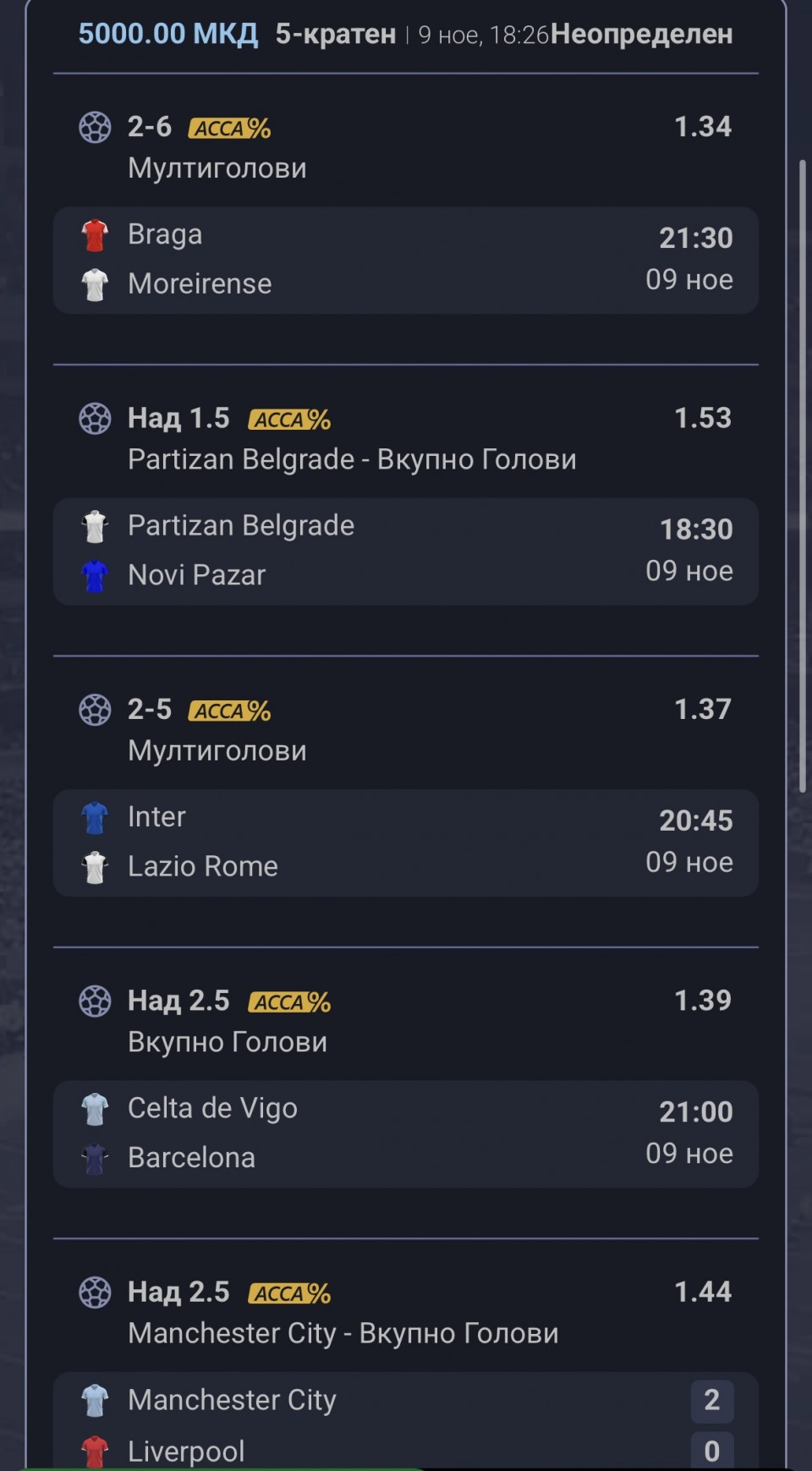Click Manchester City score box showing 2

(x=711, y=1400)
